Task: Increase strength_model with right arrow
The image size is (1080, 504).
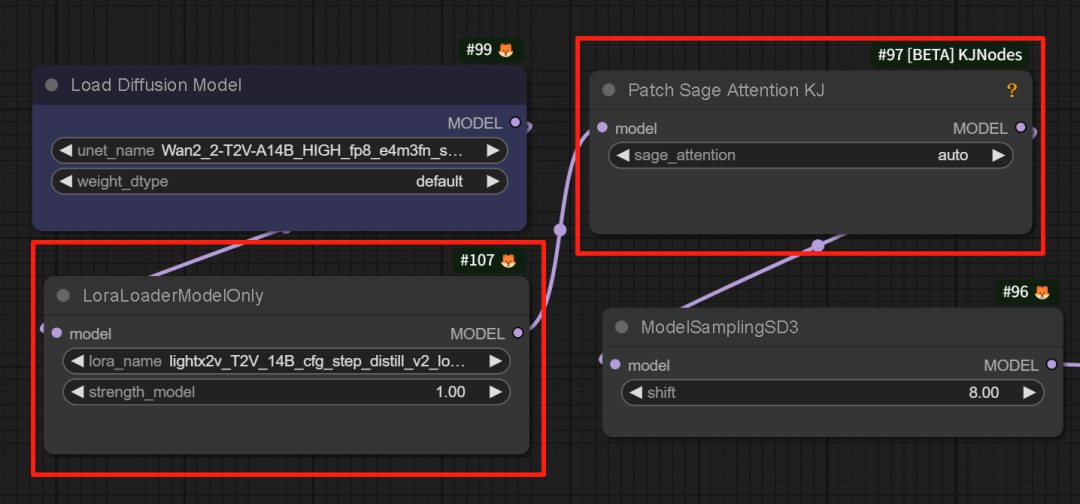Action: [495, 392]
